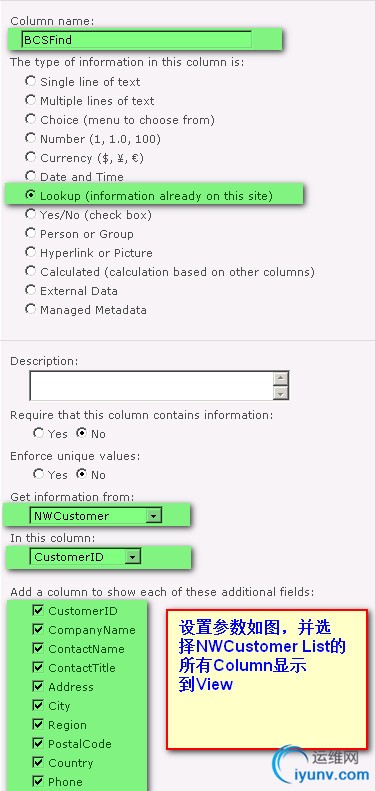Image resolution: width=375 pixels, height=791 pixels.
Task: Pick the Currency column type
Action: (x=31, y=157)
